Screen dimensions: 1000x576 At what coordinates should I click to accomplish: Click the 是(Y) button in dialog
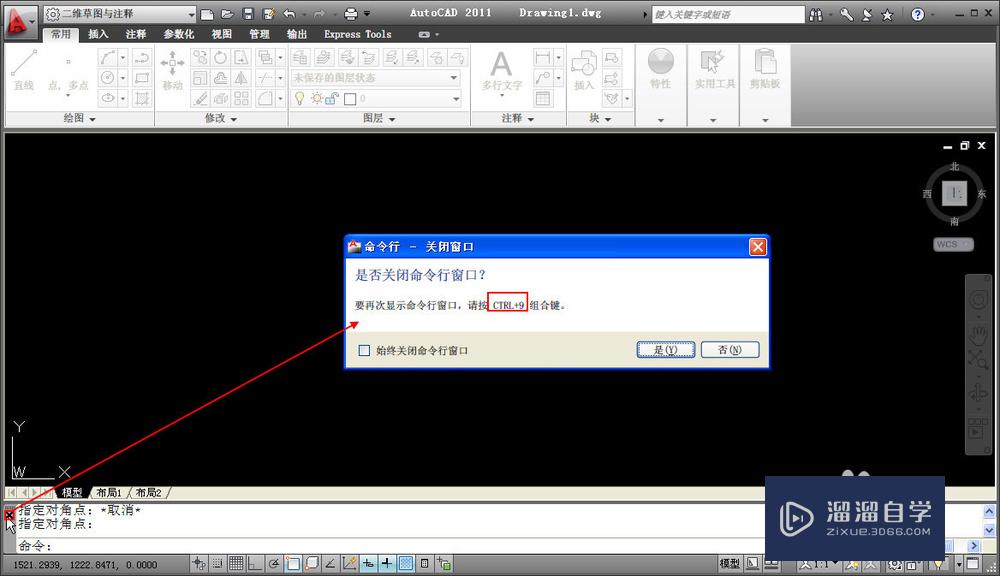click(665, 349)
